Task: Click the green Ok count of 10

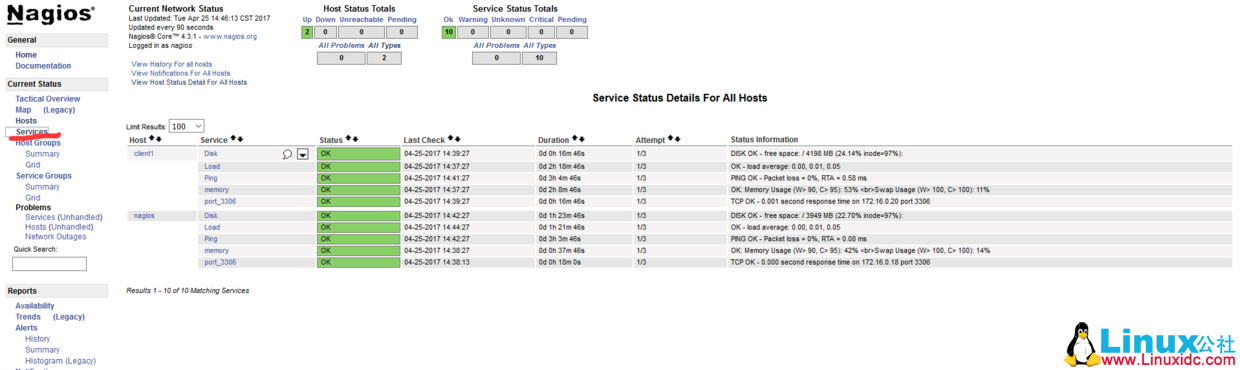Action: (449, 32)
